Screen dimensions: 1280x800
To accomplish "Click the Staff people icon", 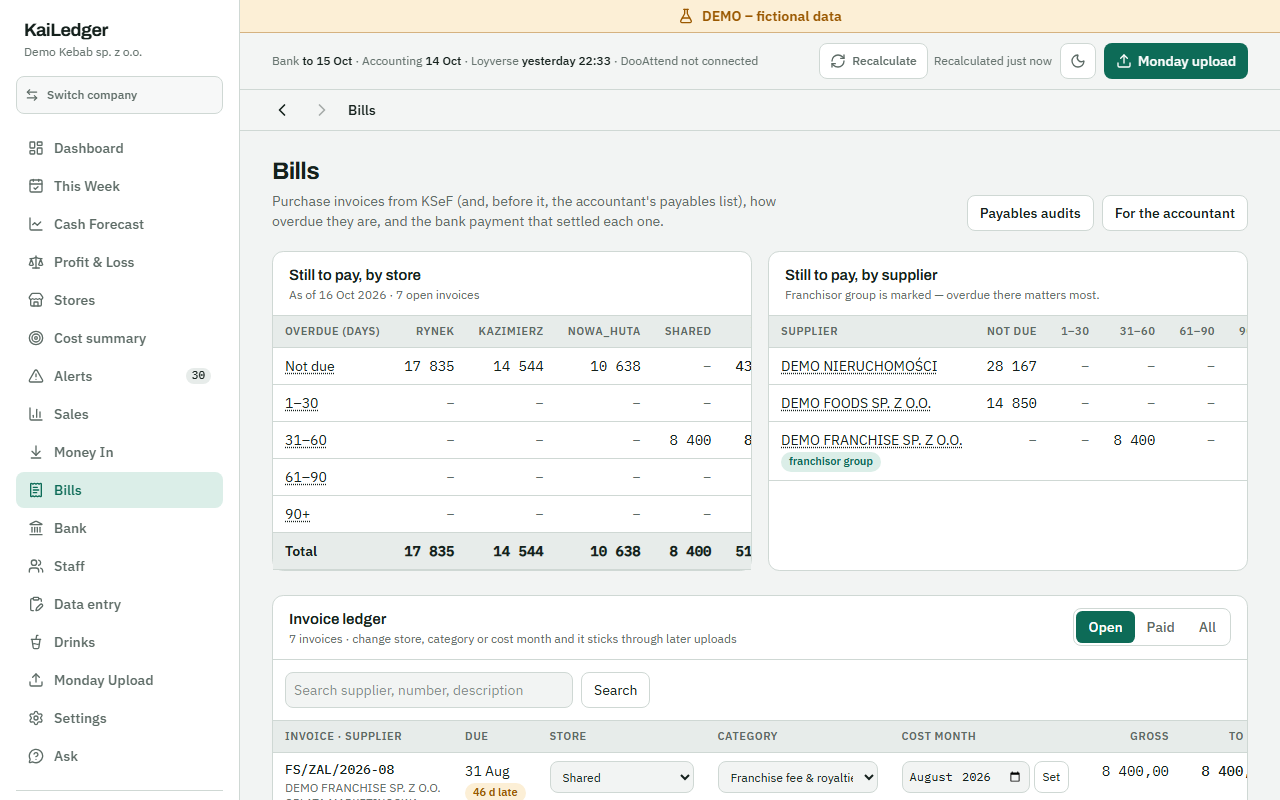I will (x=36, y=566).
